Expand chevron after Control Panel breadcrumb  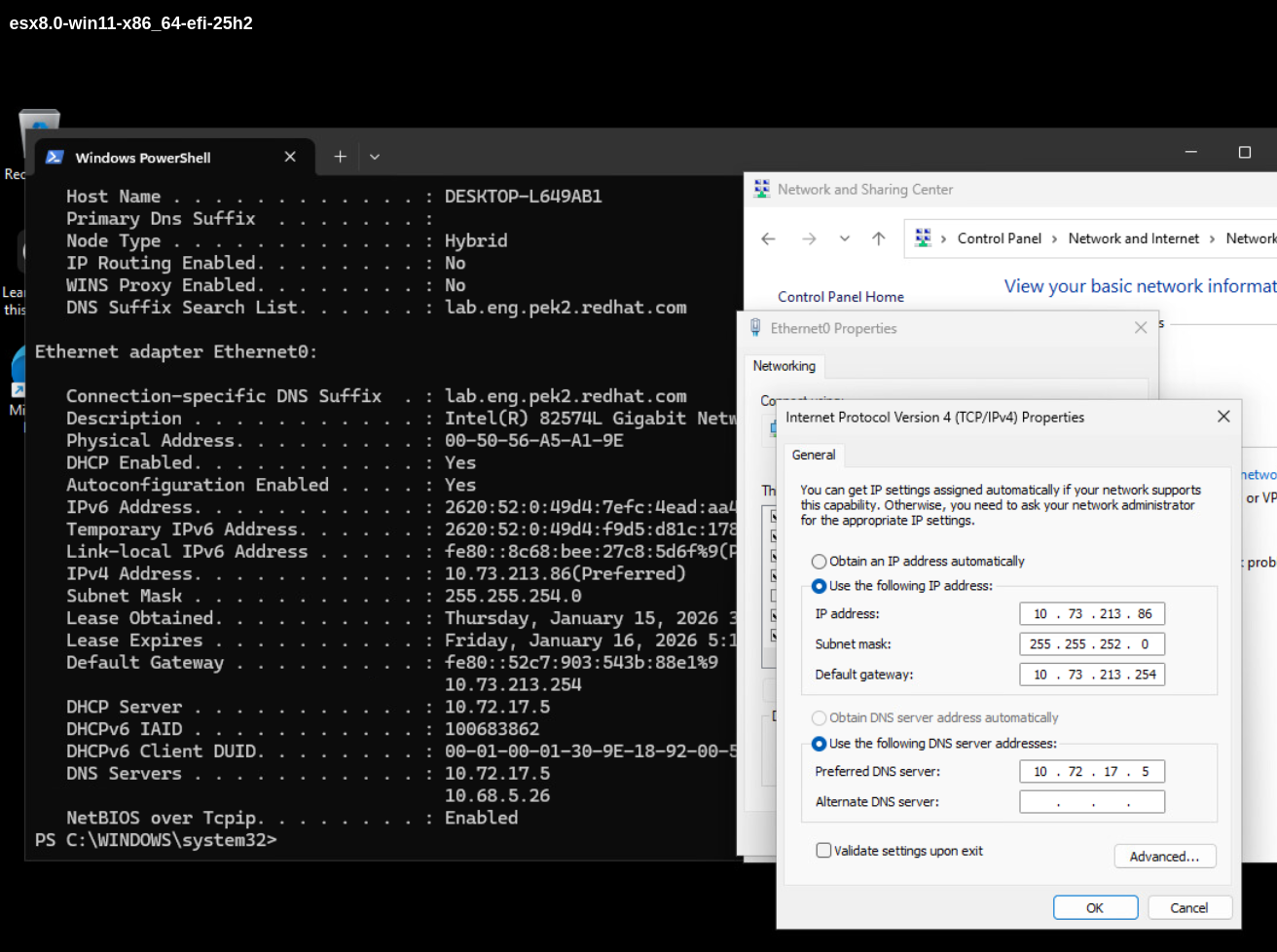(1054, 238)
